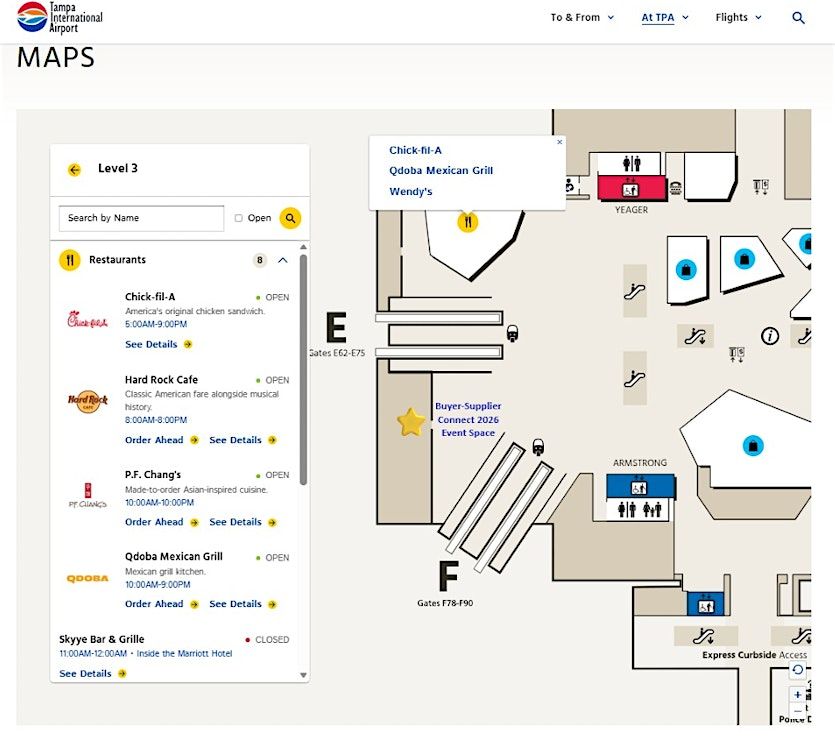835x740 pixels.
Task: Open the Flights dropdown menu
Action: [738, 18]
